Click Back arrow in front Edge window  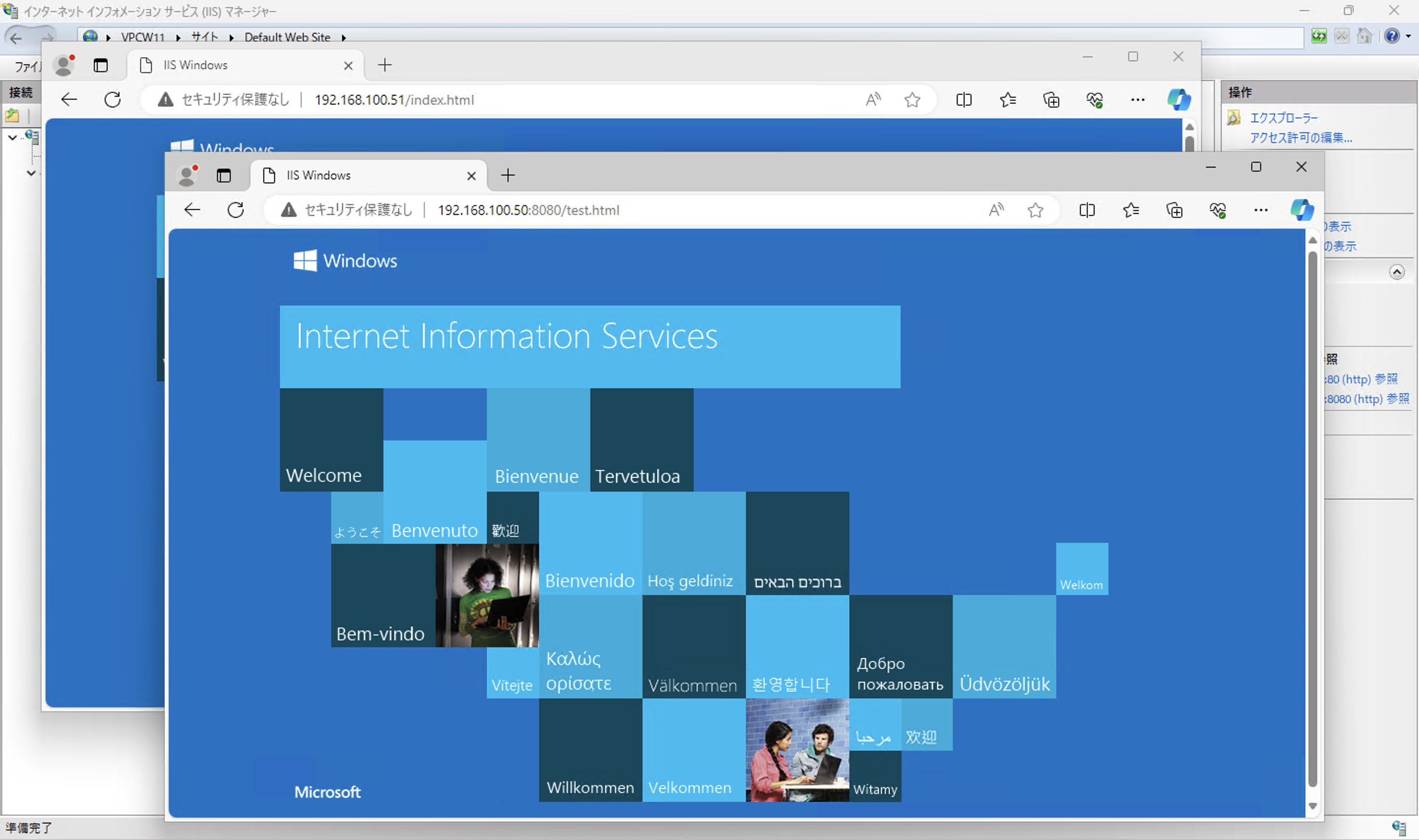point(193,210)
